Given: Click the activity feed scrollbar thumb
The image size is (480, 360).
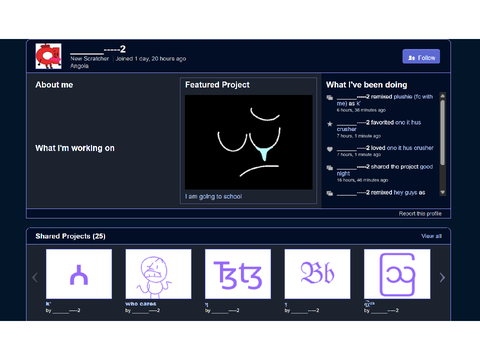Looking at the screenshot, I should coord(443,132).
